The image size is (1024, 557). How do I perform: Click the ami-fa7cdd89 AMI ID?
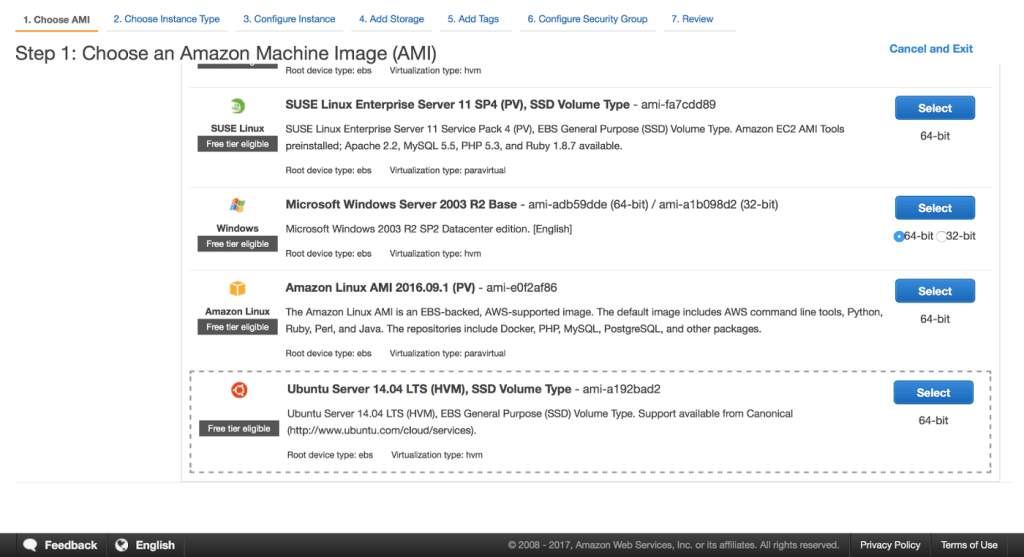click(678, 104)
